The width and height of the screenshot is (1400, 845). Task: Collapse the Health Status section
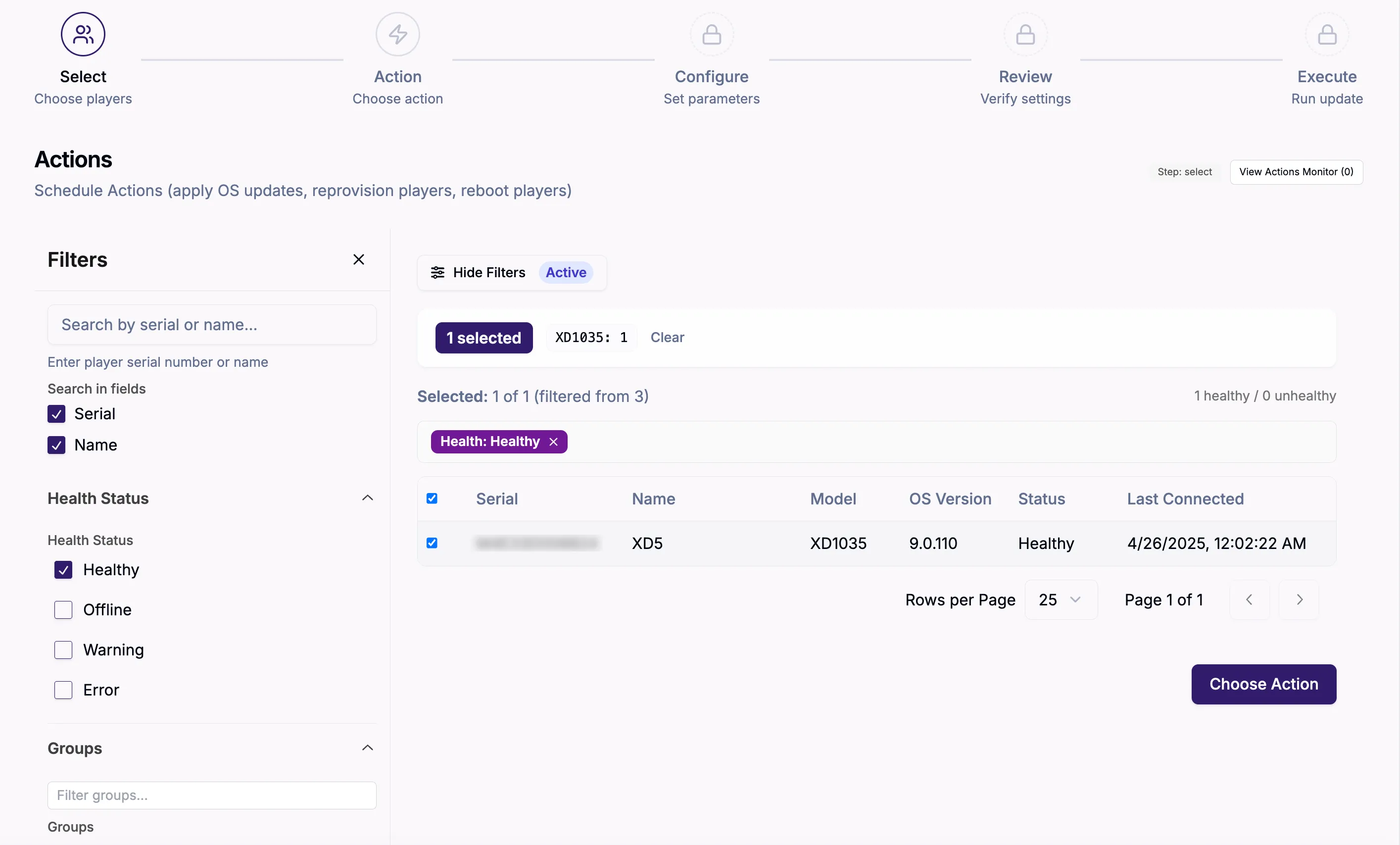(x=368, y=498)
